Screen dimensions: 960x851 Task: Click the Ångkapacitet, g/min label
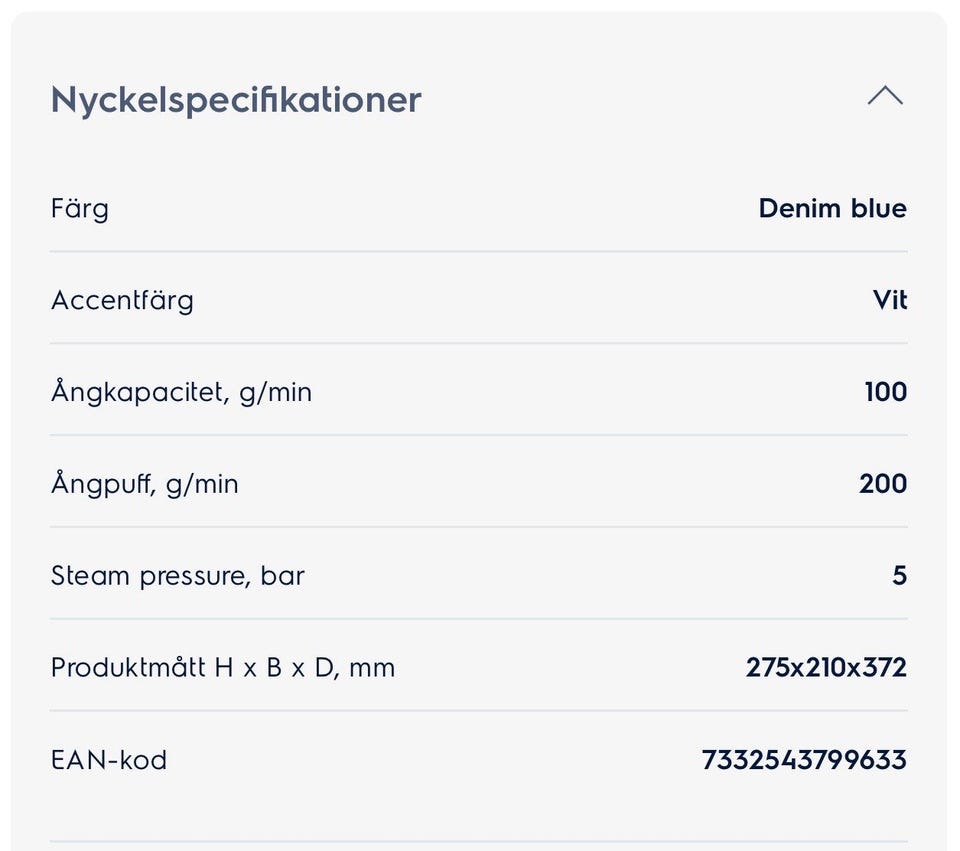(x=181, y=393)
